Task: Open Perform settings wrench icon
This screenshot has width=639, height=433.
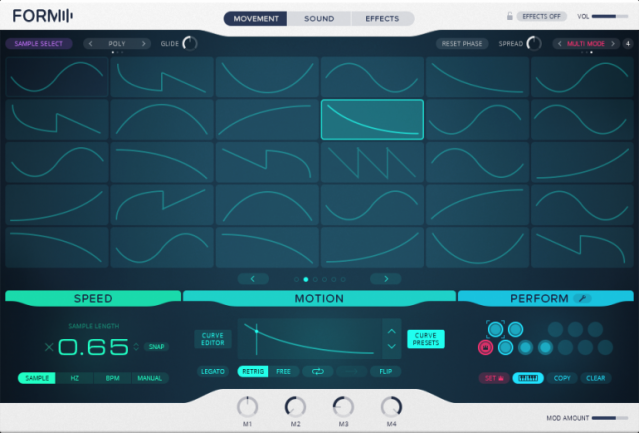Action: [582, 299]
